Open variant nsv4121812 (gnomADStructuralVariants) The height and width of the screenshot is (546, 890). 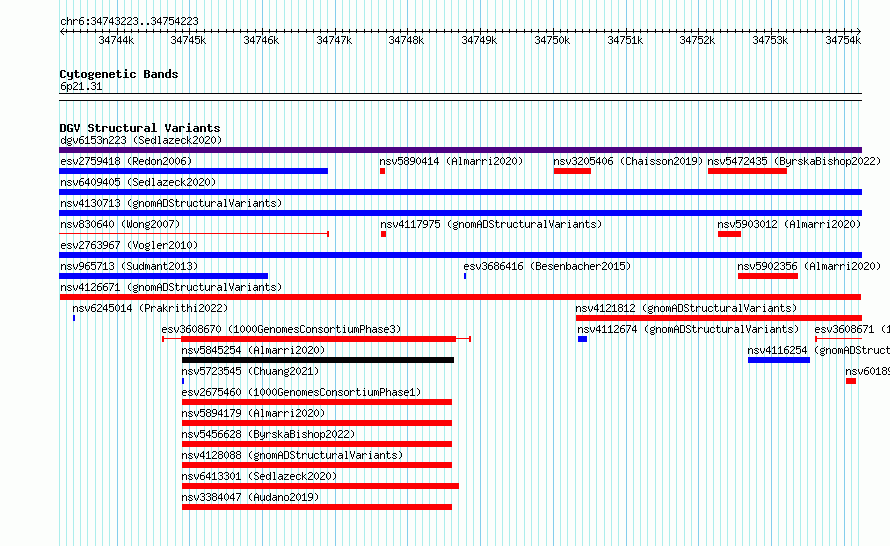coord(686,308)
